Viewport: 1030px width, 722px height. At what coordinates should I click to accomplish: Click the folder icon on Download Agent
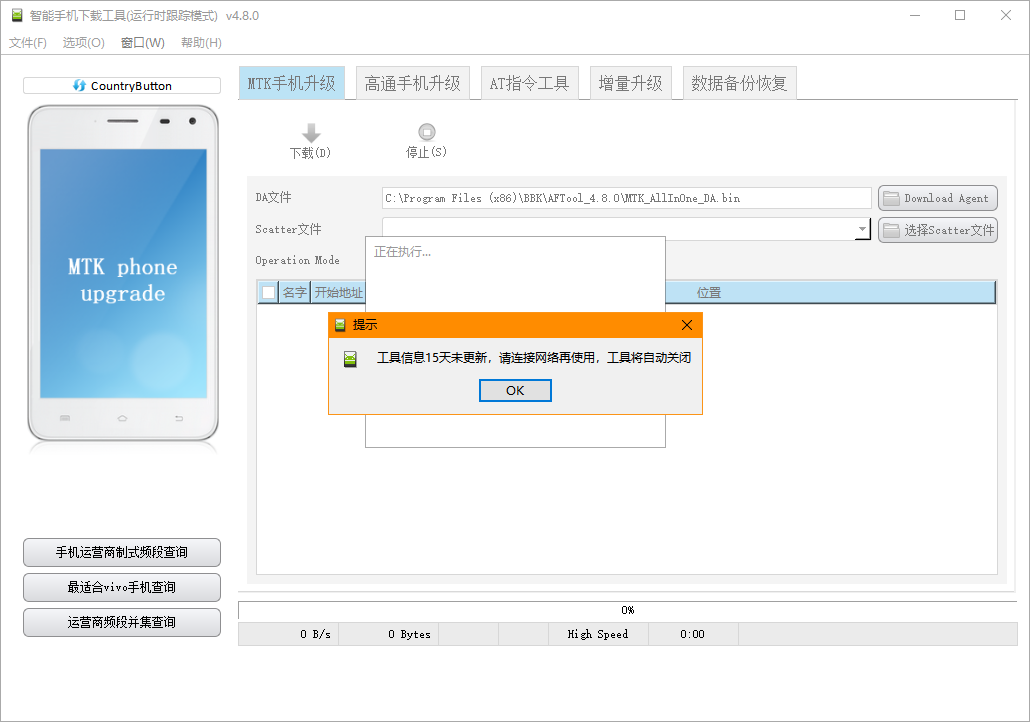click(x=890, y=198)
